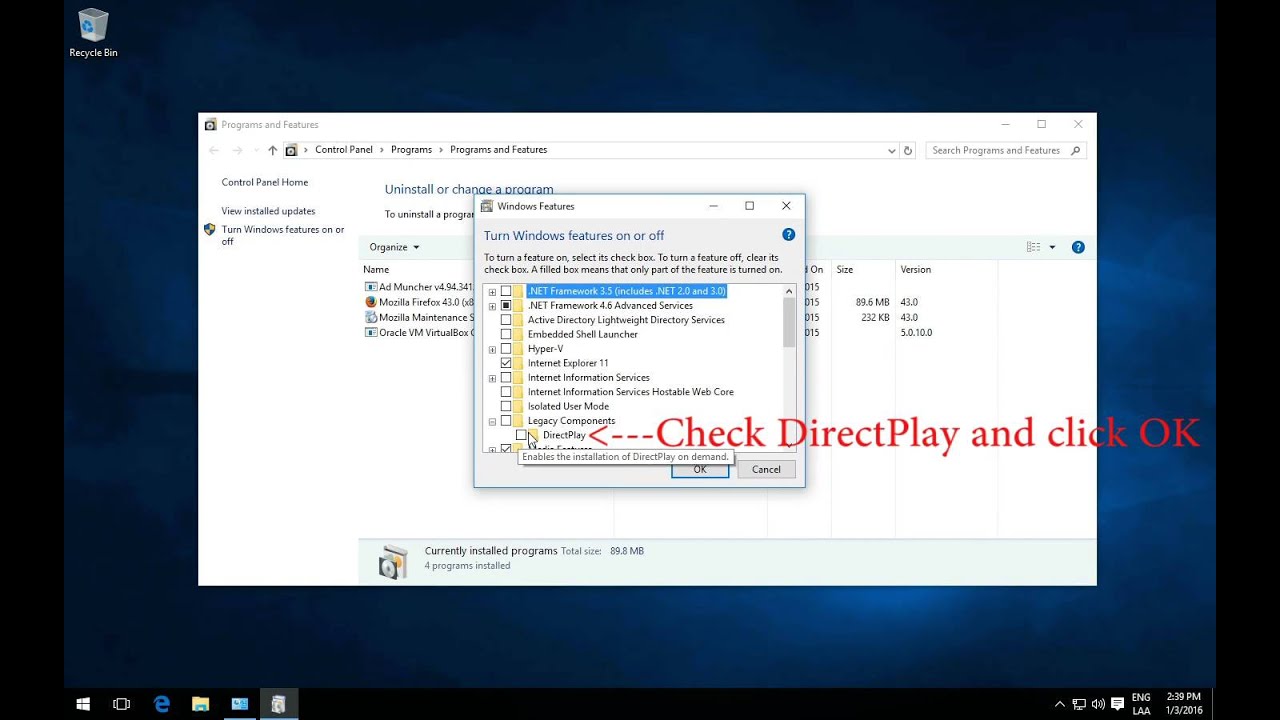The height and width of the screenshot is (720, 1280).
Task: Expand breadcrumb arrow after Control Panel
Action: [x=382, y=150]
